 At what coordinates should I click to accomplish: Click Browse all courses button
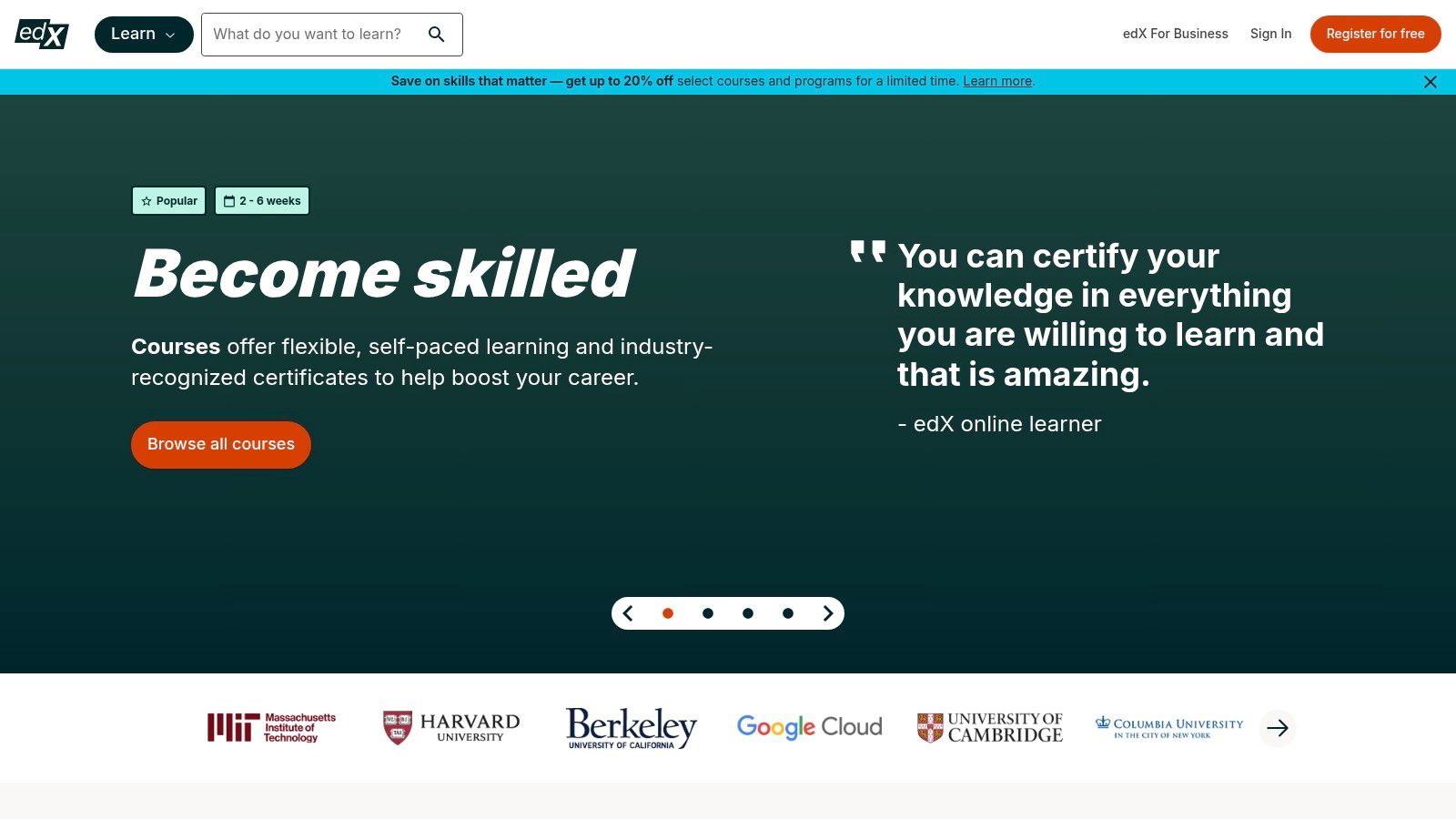221,444
